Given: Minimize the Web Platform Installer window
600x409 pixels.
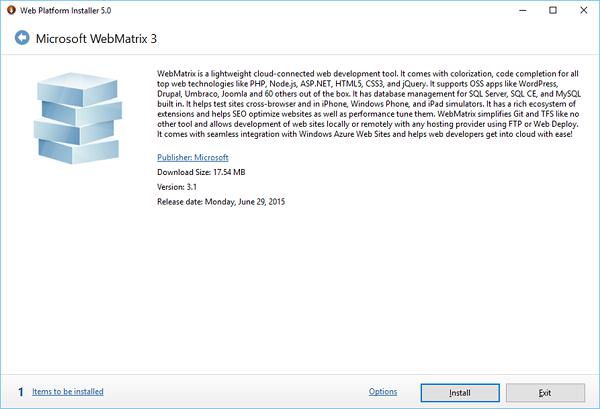Looking at the screenshot, I should (x=523, y=10).
